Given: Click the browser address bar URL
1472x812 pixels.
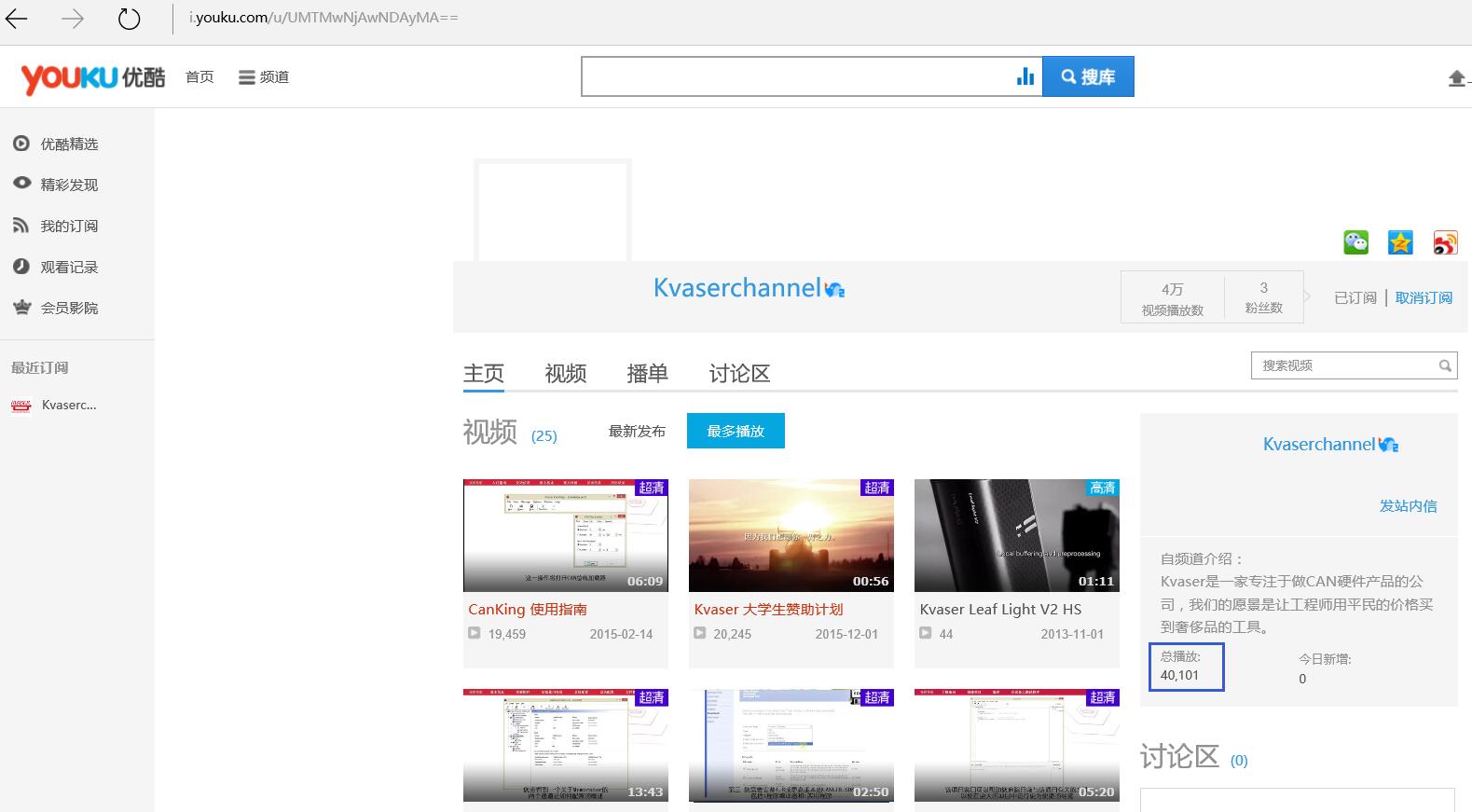Looking at the screenshot, I should pyautogui.click(x=323, y=18).
